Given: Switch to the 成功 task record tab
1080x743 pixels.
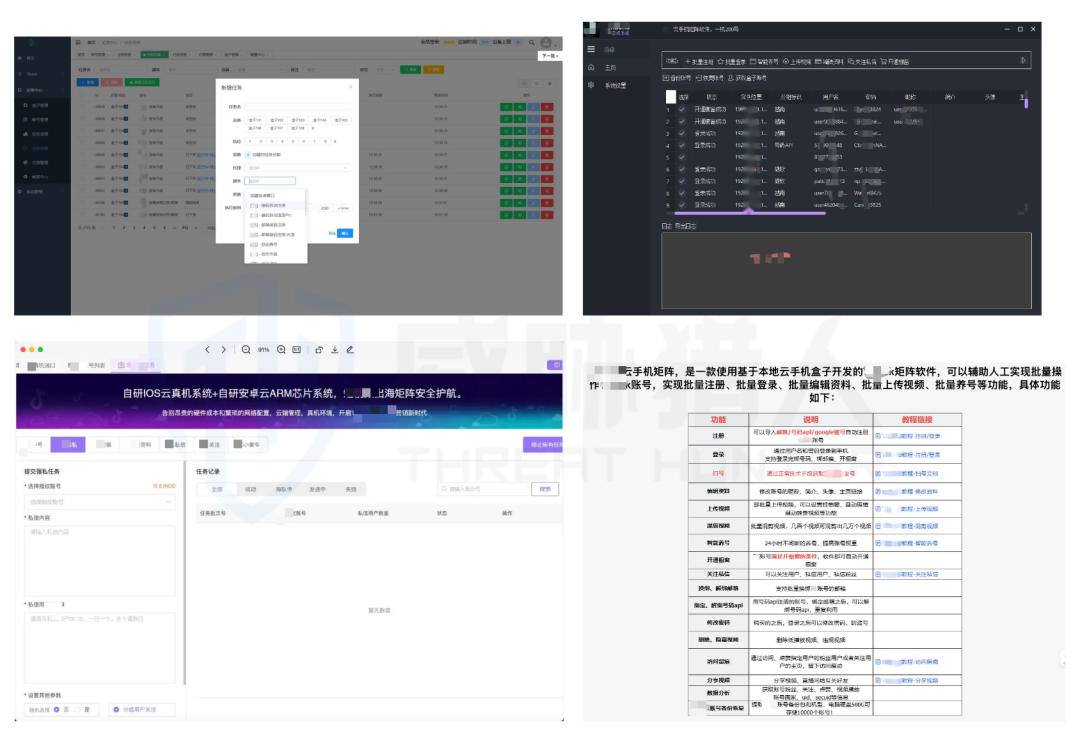Looking at the screenshot, I should coord(250,490).
